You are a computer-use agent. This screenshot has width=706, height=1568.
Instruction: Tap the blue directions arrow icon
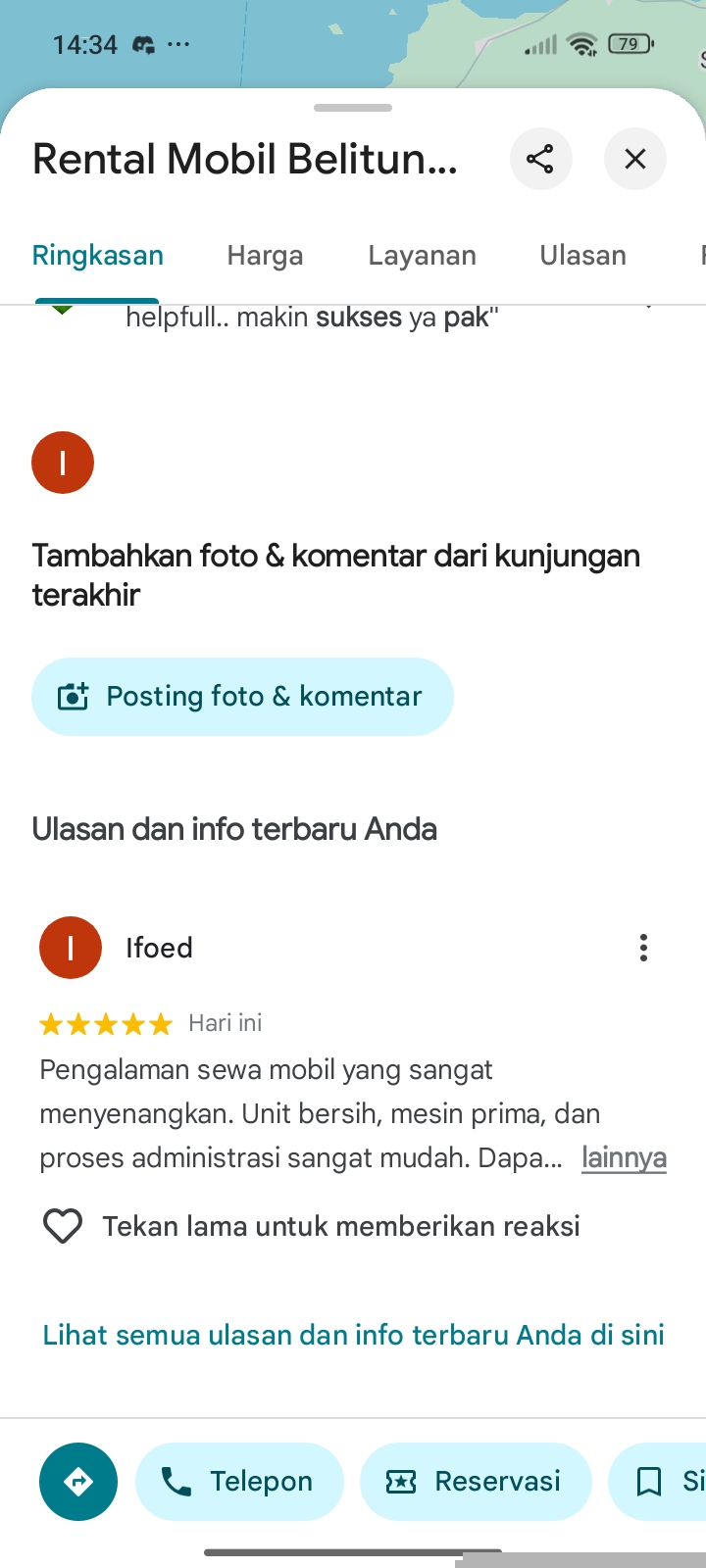click(x=78, y=1481)
